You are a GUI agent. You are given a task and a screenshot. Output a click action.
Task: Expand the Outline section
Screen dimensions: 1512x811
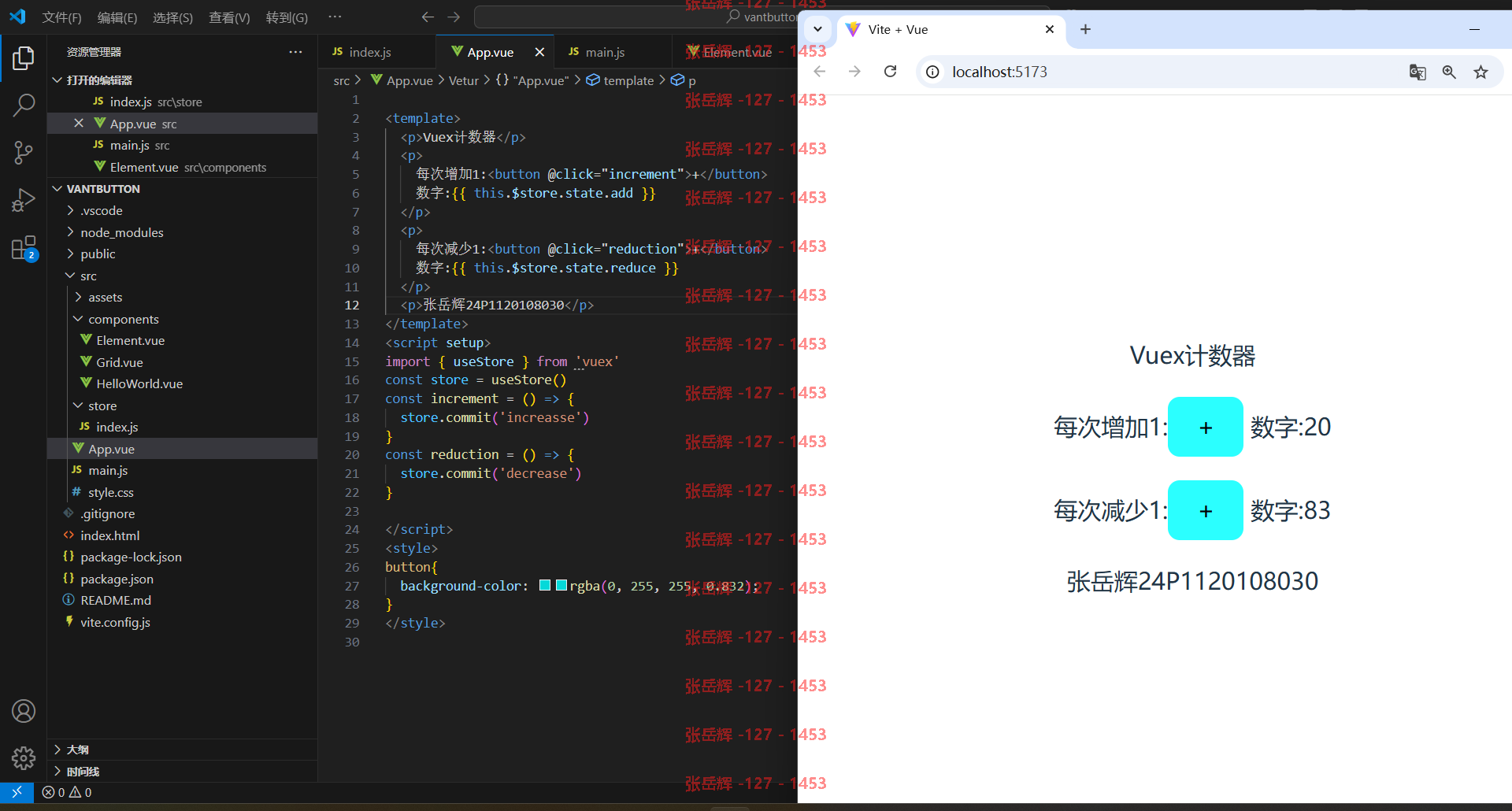coord(57,750)
